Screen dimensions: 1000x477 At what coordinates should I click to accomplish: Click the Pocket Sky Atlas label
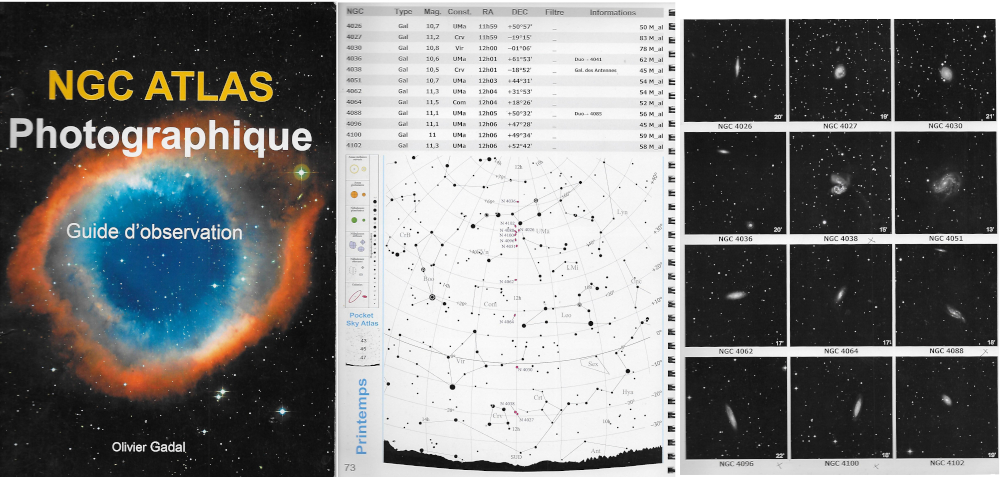tap(361, 319)
